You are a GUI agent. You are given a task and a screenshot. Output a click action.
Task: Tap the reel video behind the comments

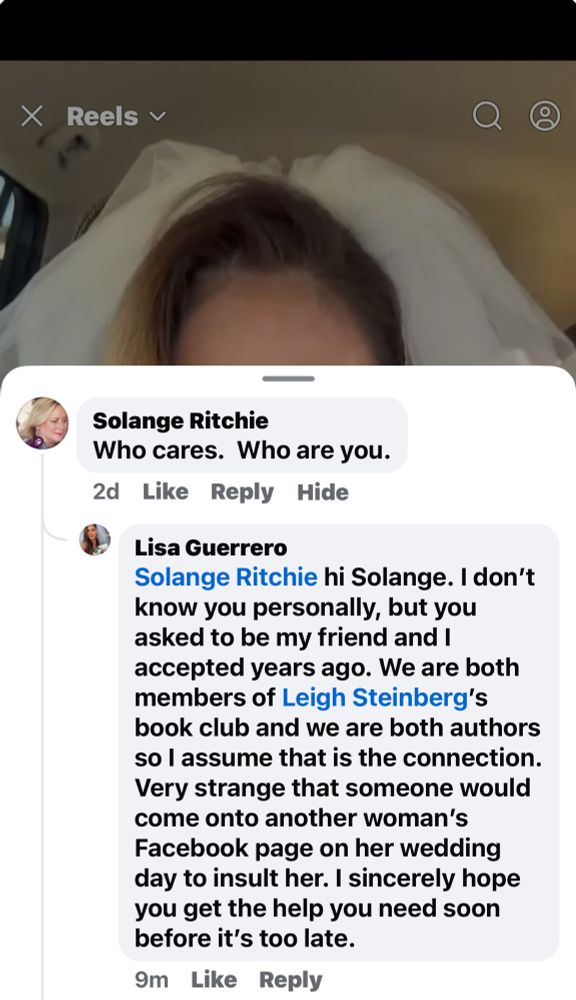(288, 242)
